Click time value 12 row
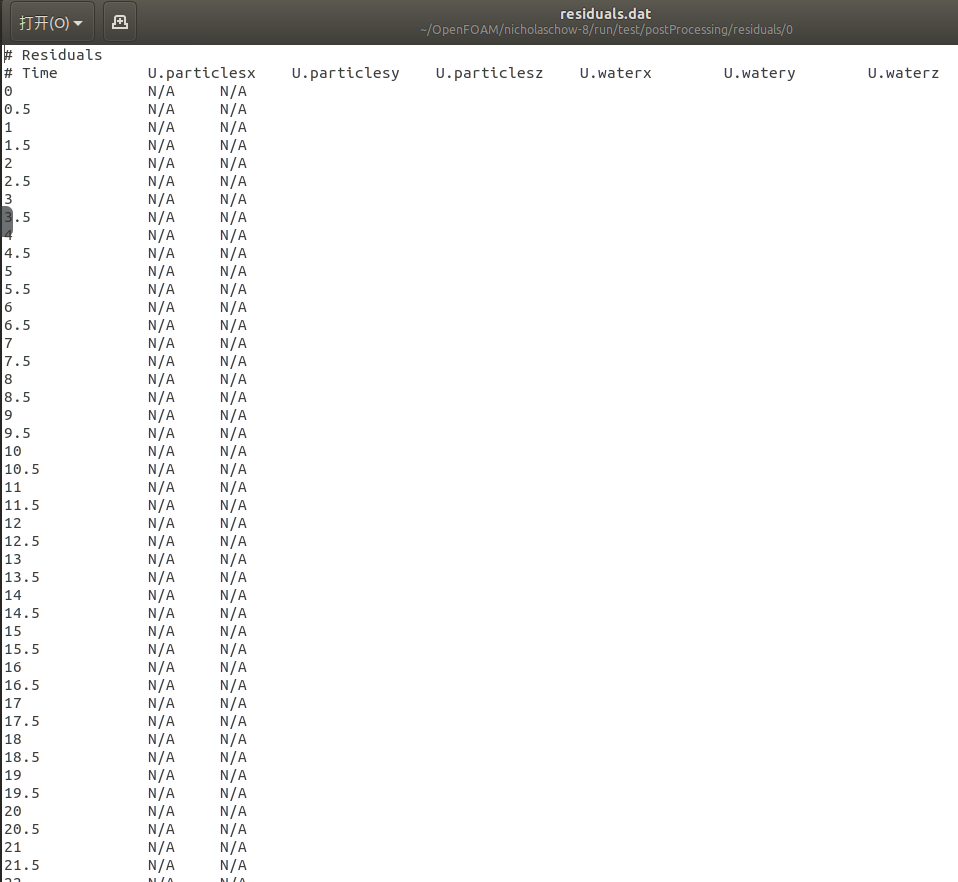Screen dimensions: 958x882 [x=13, y=523]
